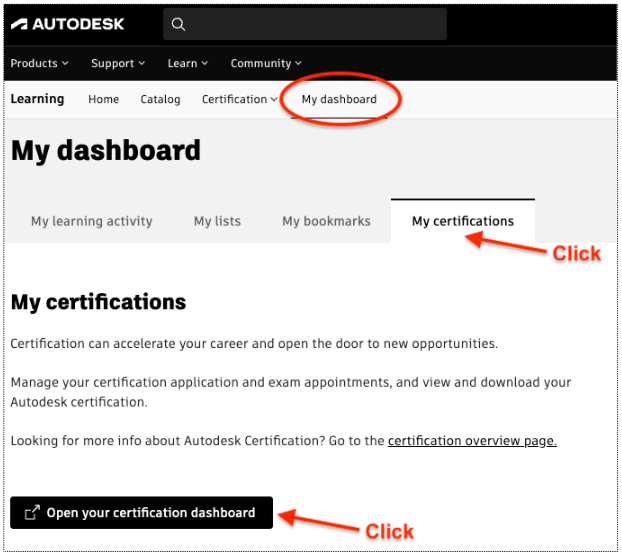Click the external-link icon on the certification dashboard button
Screen dimensions: 622x557
(32, 512)
